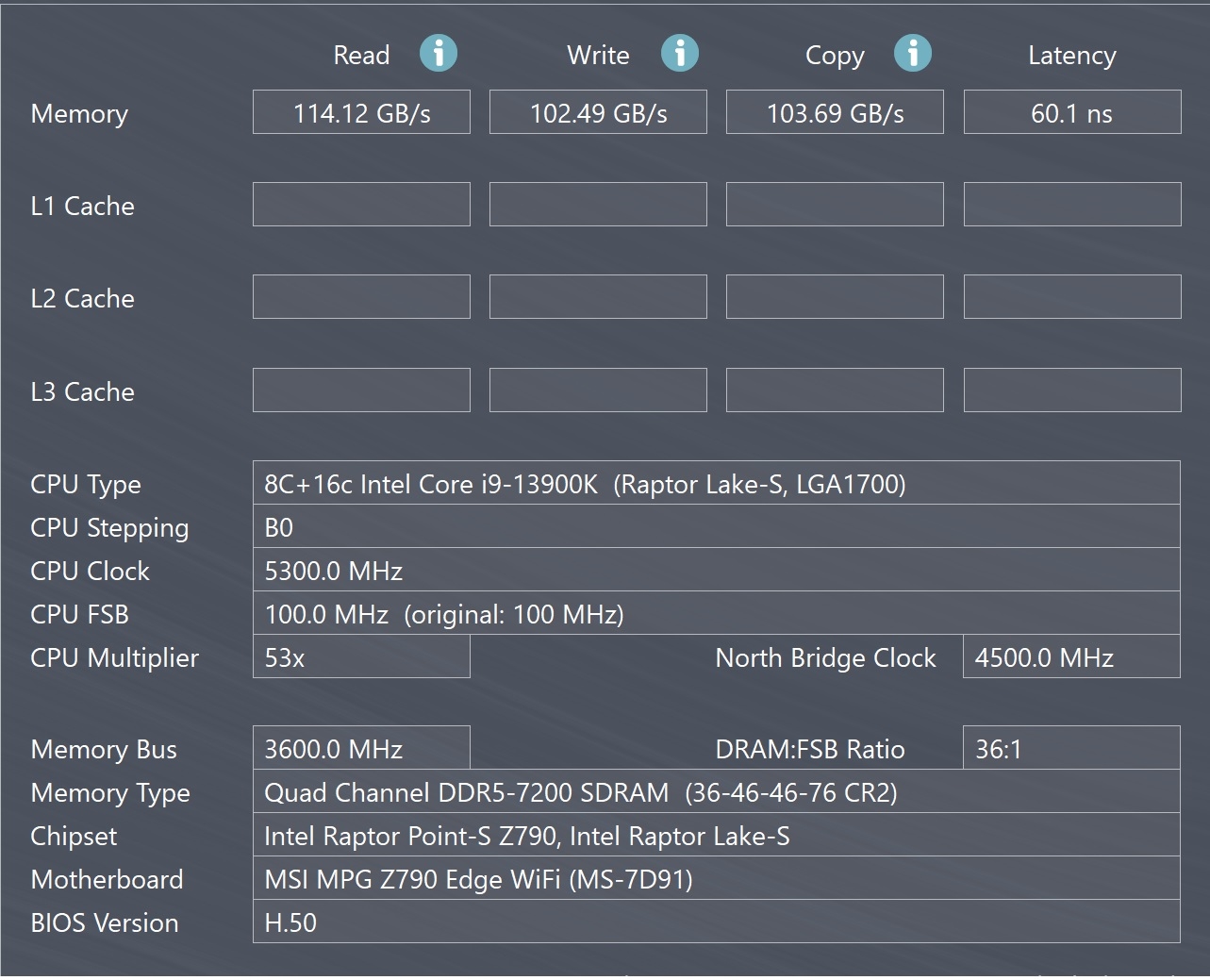1210x980 pixels.
Task: Select the CPU FSB value 100.0 MHz
Action: pyautogui.click(x=717, y=613)
